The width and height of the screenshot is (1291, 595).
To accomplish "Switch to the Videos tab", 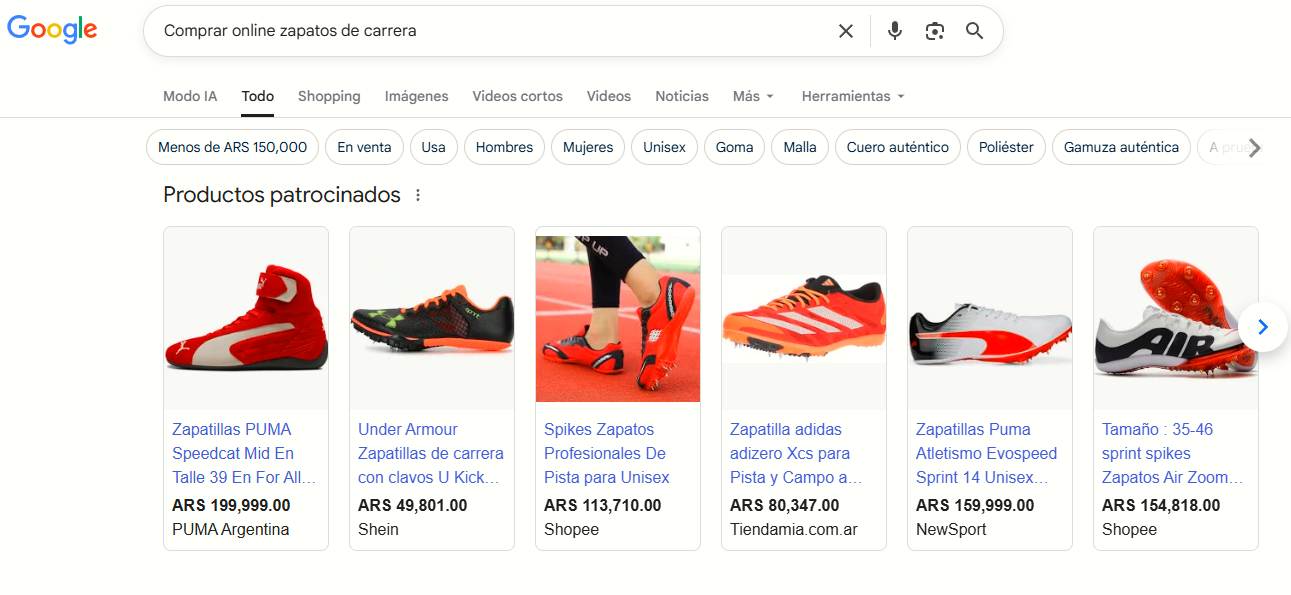I will click(x=609, y=96).
